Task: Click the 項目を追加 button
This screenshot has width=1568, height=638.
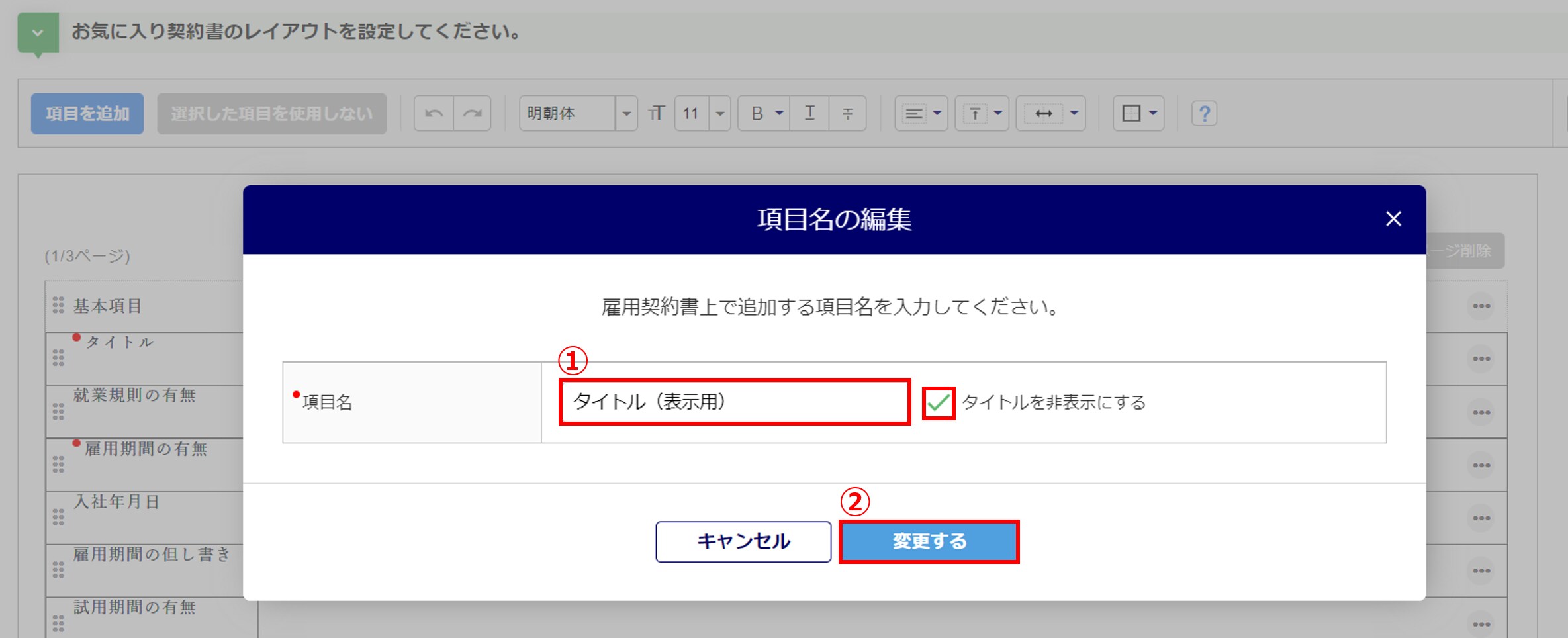Action: pos(87,114)
